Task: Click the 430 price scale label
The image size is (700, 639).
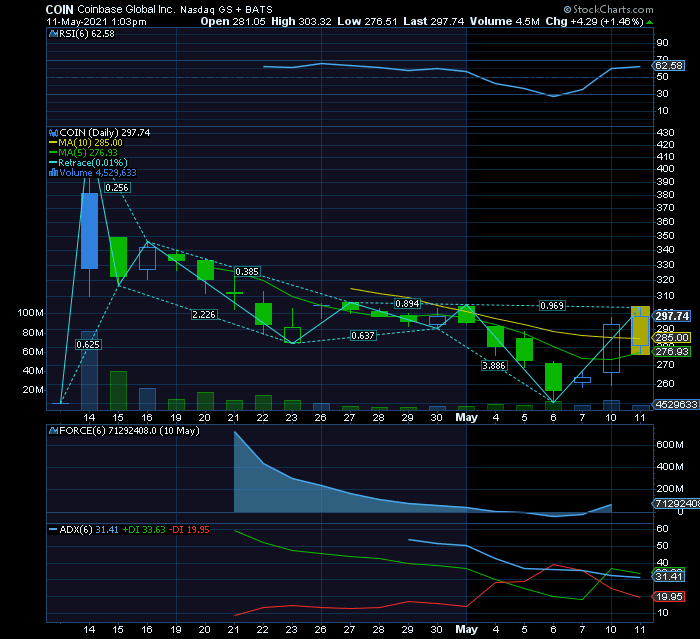Action: [x=665, y=133]
